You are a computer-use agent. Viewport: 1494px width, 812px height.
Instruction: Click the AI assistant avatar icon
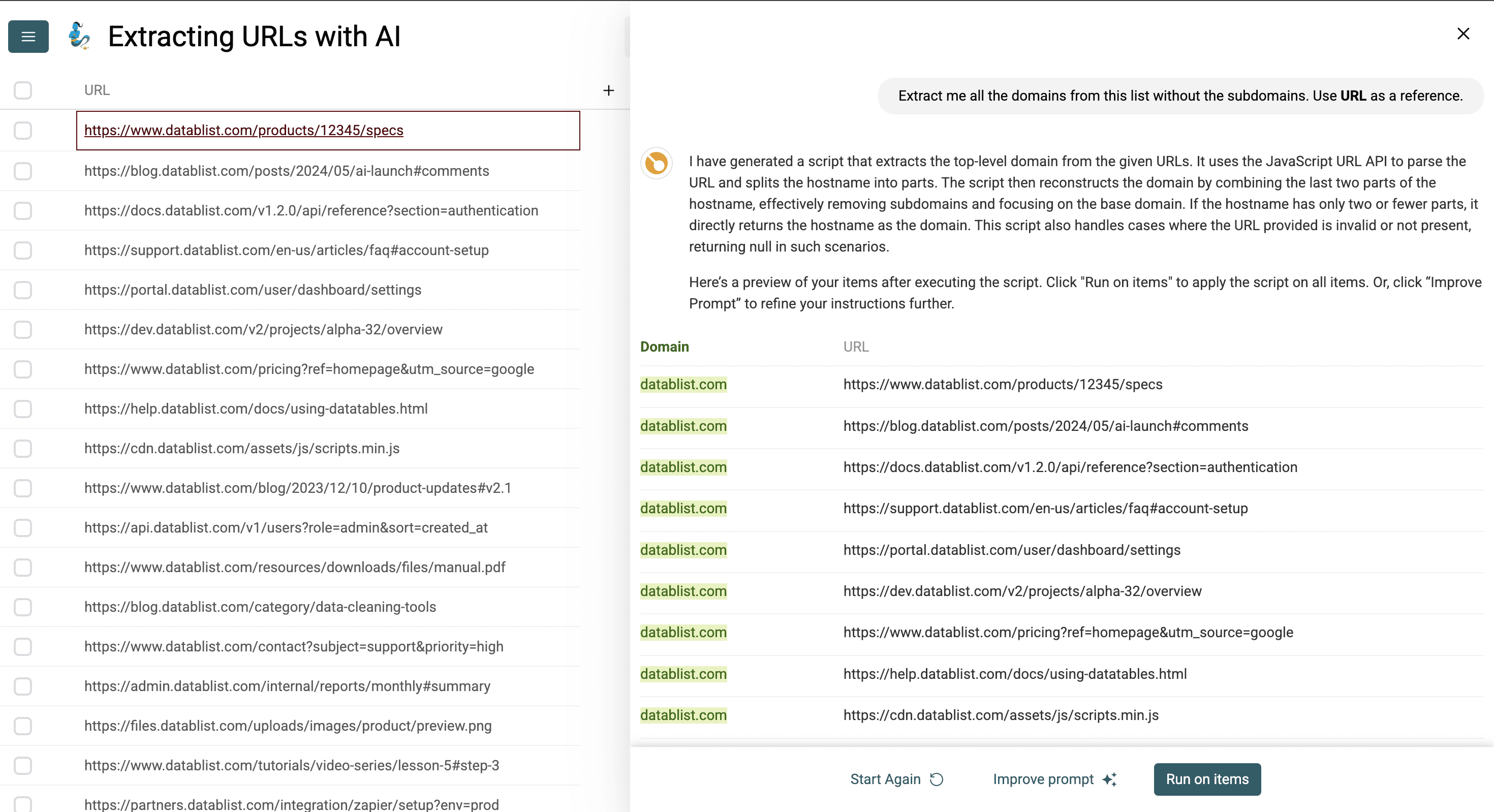pyautogui.click(x=656, y=163)
